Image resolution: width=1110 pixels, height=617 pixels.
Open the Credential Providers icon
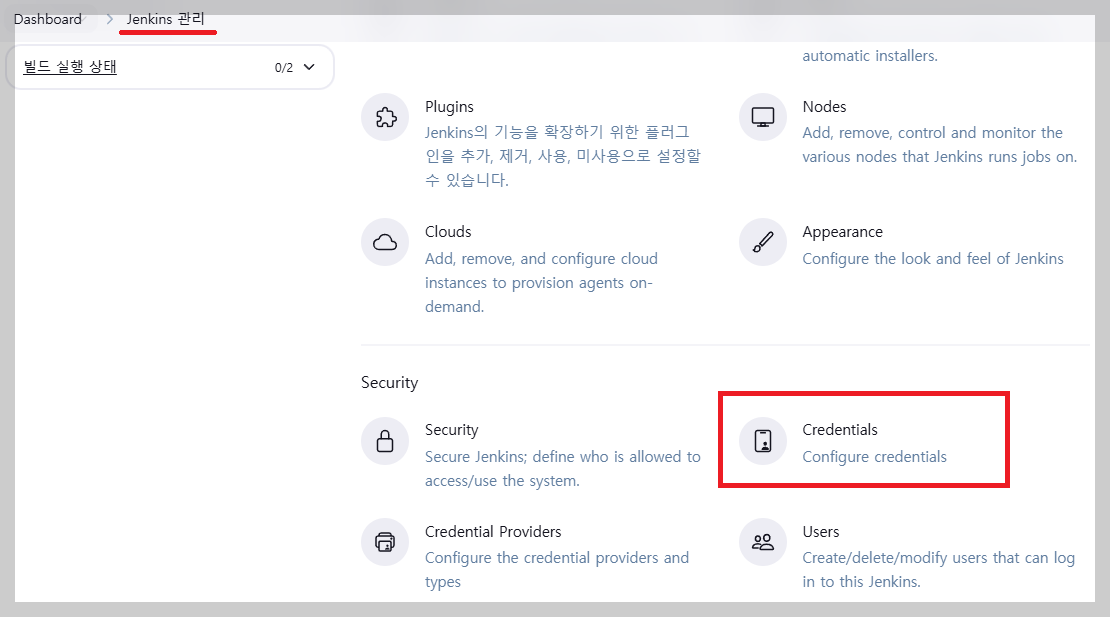coord(385,543)
